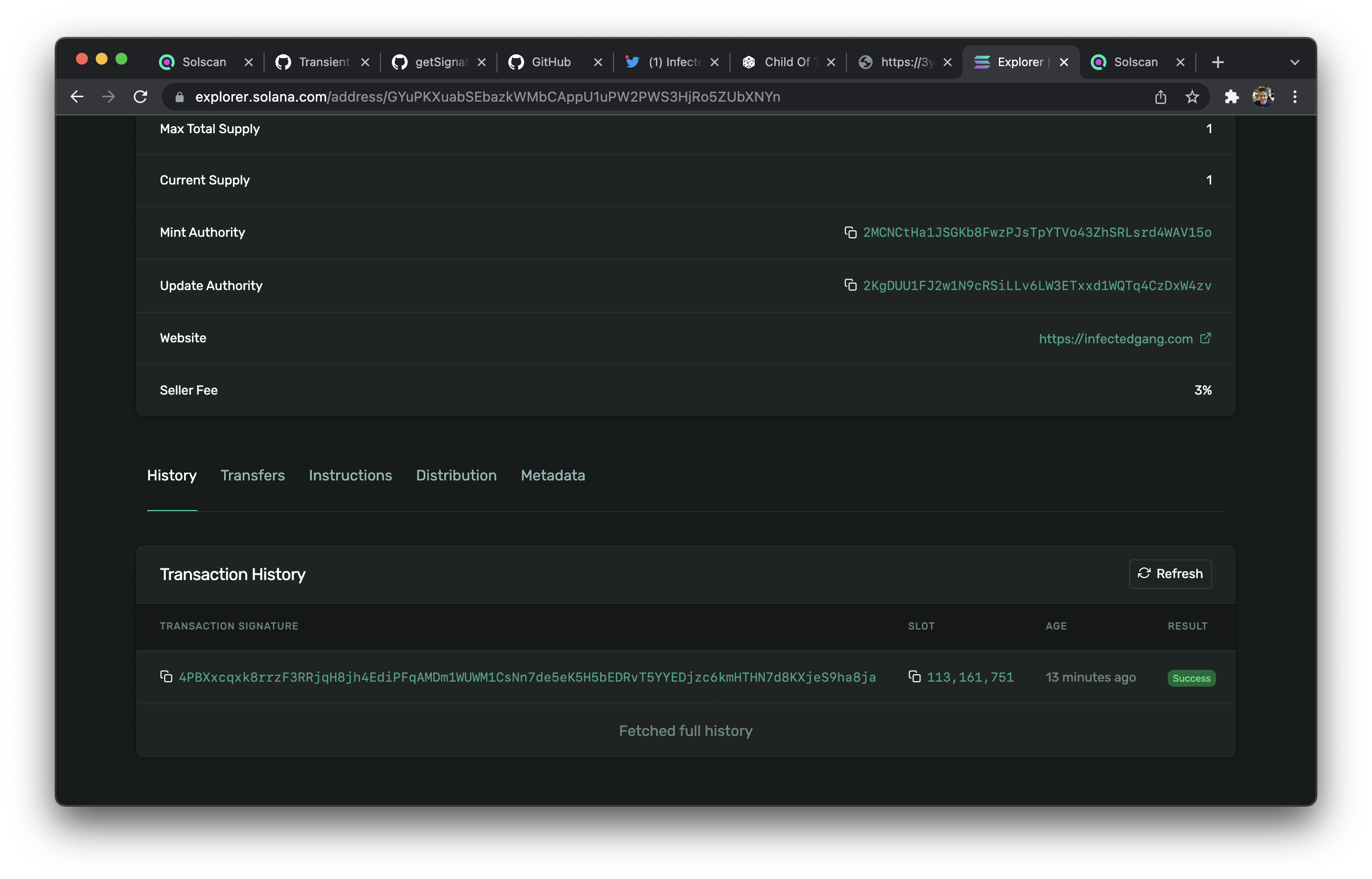Switch to the Transfers tab
This screenshot has width=1372, height=879.
[x=253, y=476]
